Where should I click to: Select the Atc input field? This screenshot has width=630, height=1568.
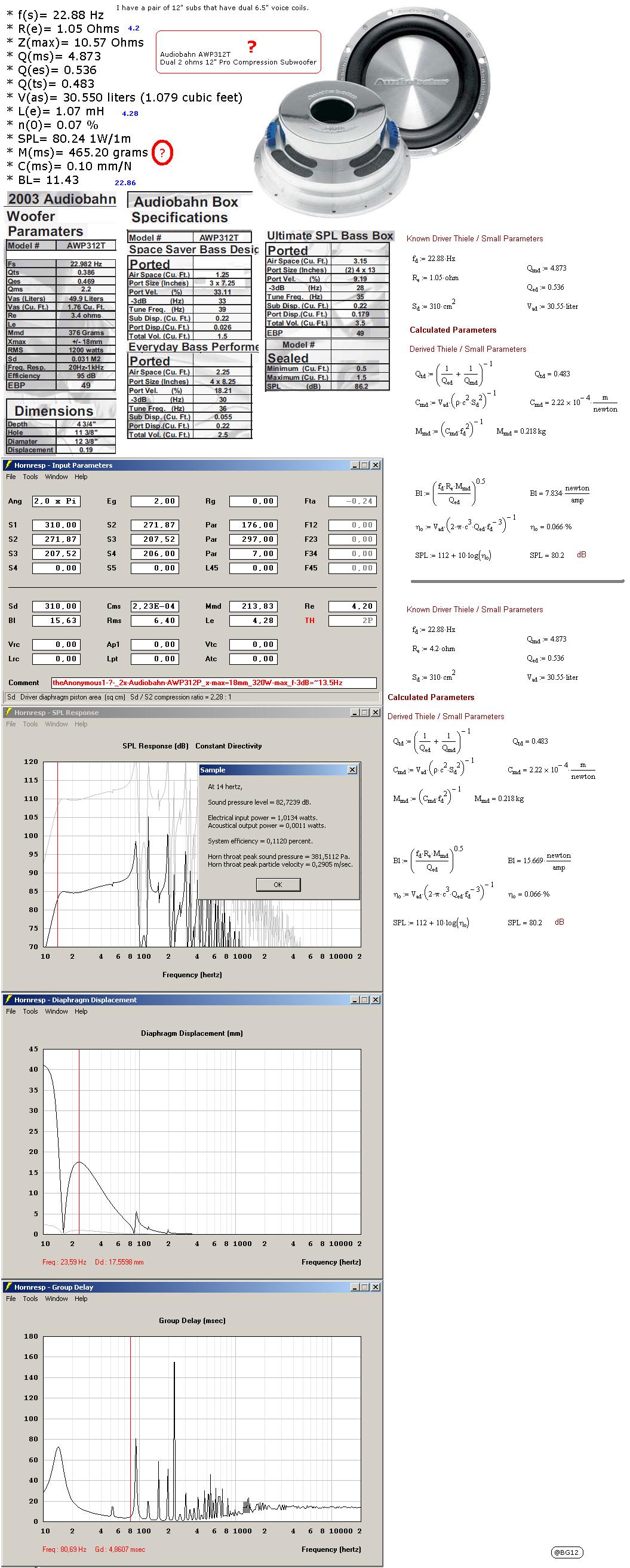pos(253,659)
